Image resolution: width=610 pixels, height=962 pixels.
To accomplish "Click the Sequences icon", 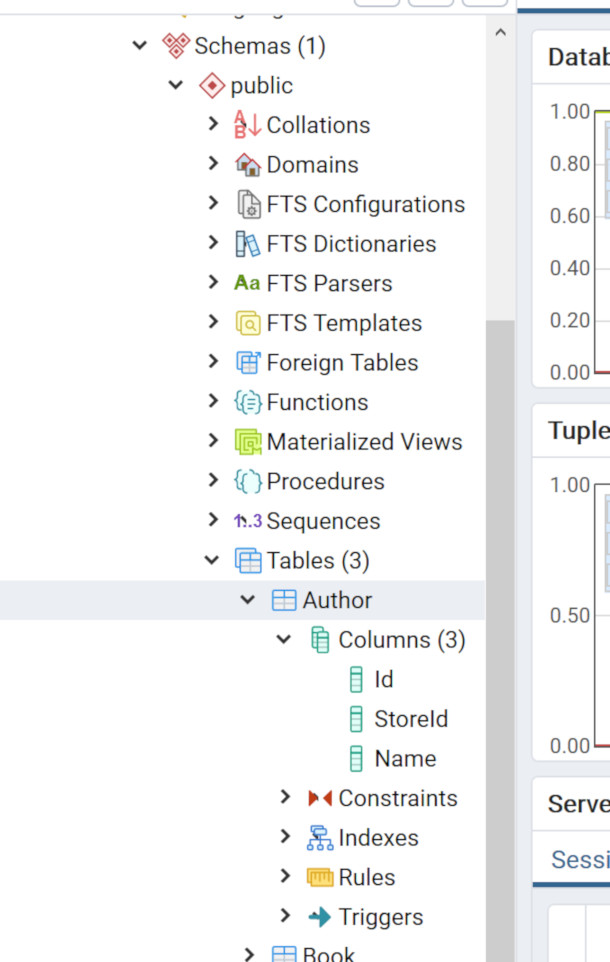I will click(x=247, y=521).
